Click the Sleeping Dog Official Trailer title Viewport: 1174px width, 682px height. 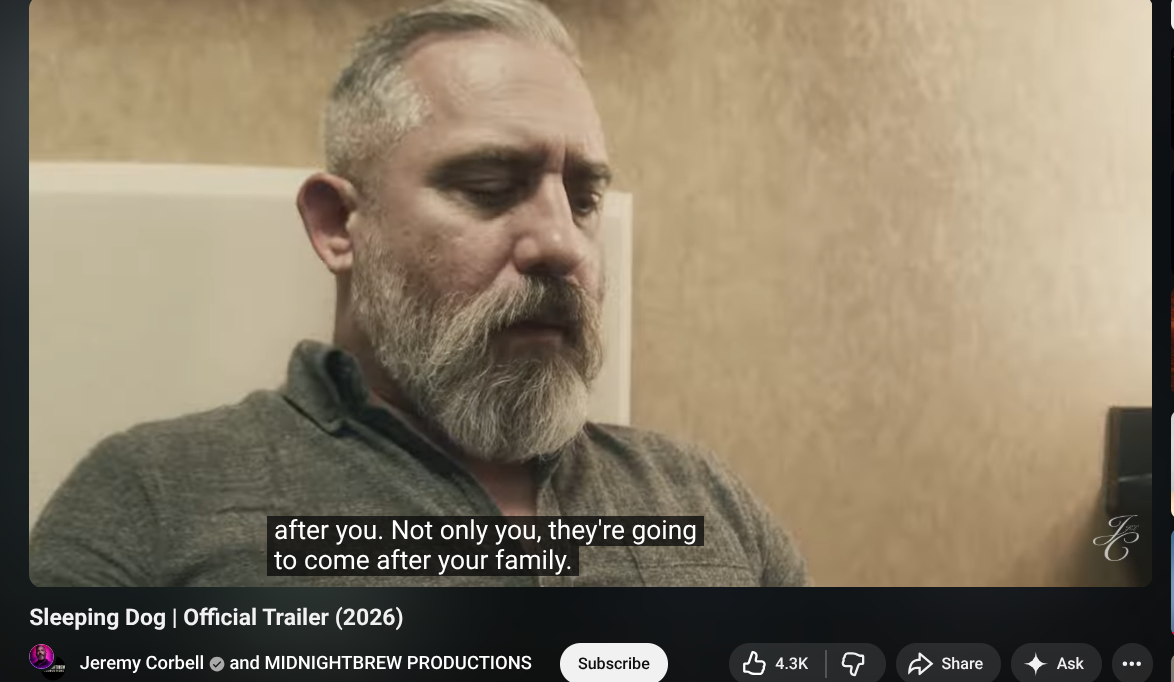point(216,617)
